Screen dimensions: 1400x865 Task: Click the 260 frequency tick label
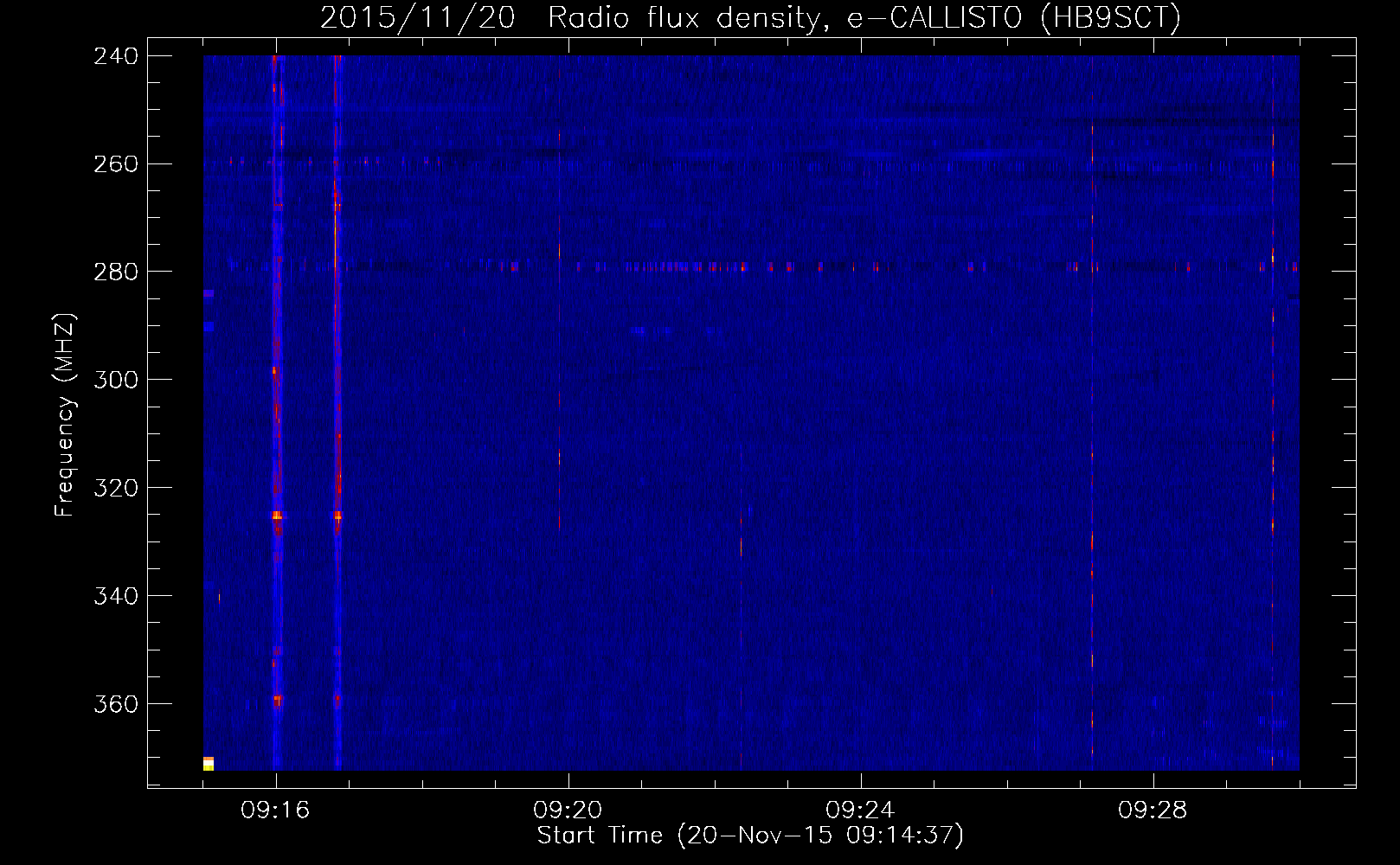point(115,164)
